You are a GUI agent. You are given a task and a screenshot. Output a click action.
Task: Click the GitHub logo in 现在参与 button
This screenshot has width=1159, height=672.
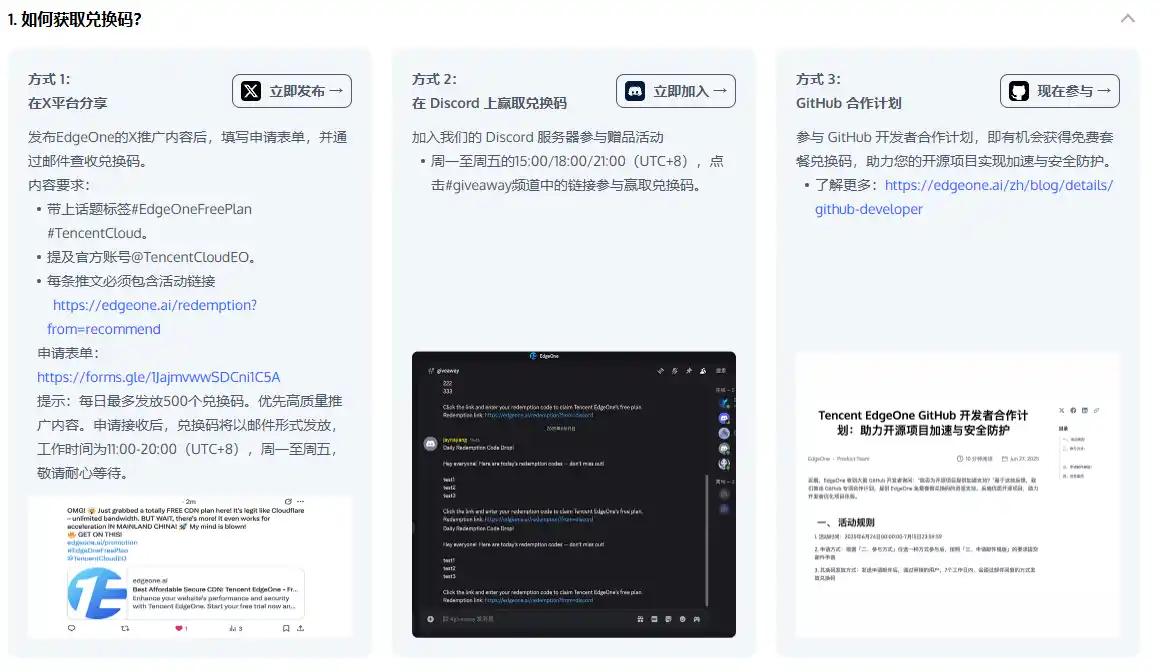[x=1018, y=91]
